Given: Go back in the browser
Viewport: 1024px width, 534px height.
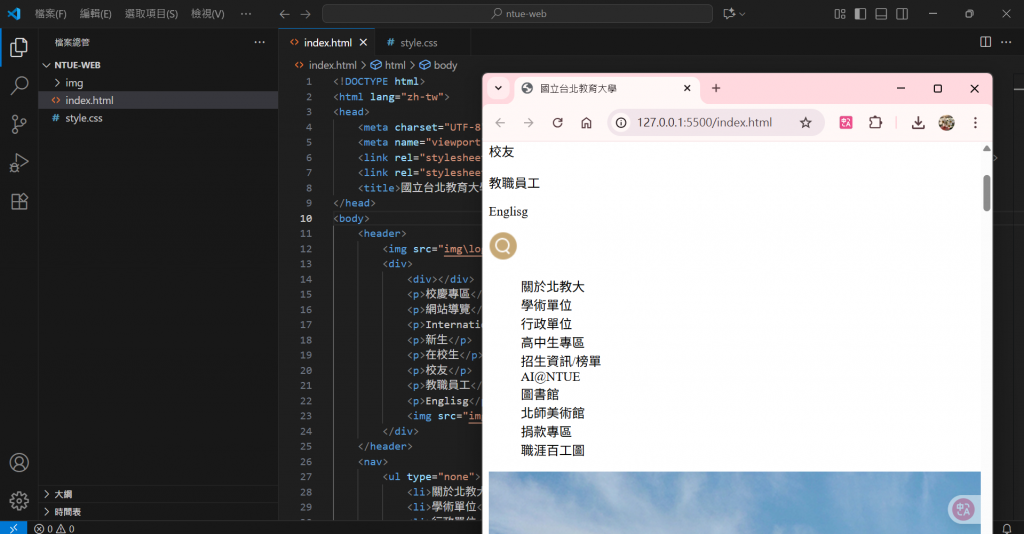Looking at the screenshot, I should [x=500, y=123].
